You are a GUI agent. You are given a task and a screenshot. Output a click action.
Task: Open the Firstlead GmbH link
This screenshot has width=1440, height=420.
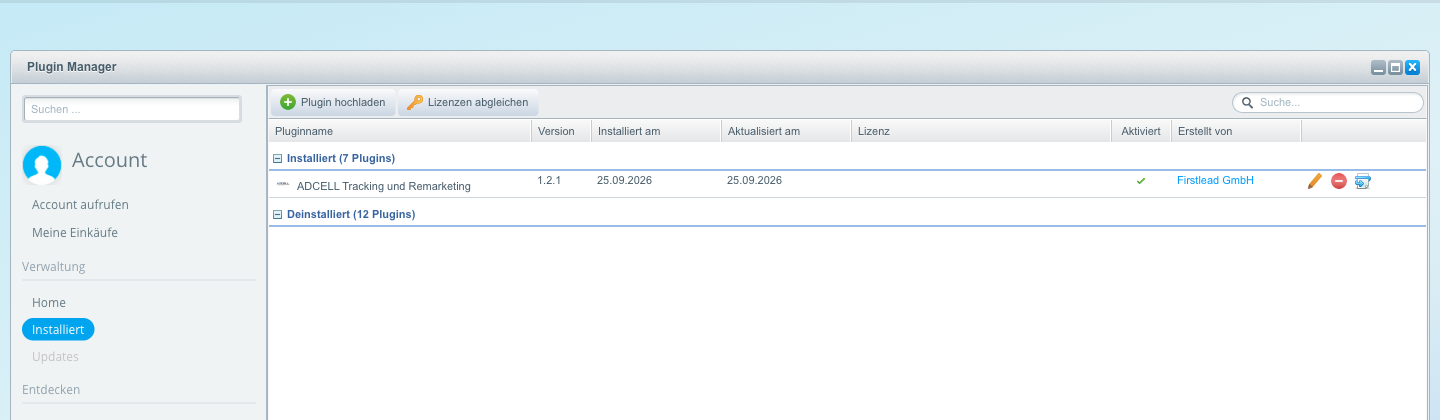1215,180
